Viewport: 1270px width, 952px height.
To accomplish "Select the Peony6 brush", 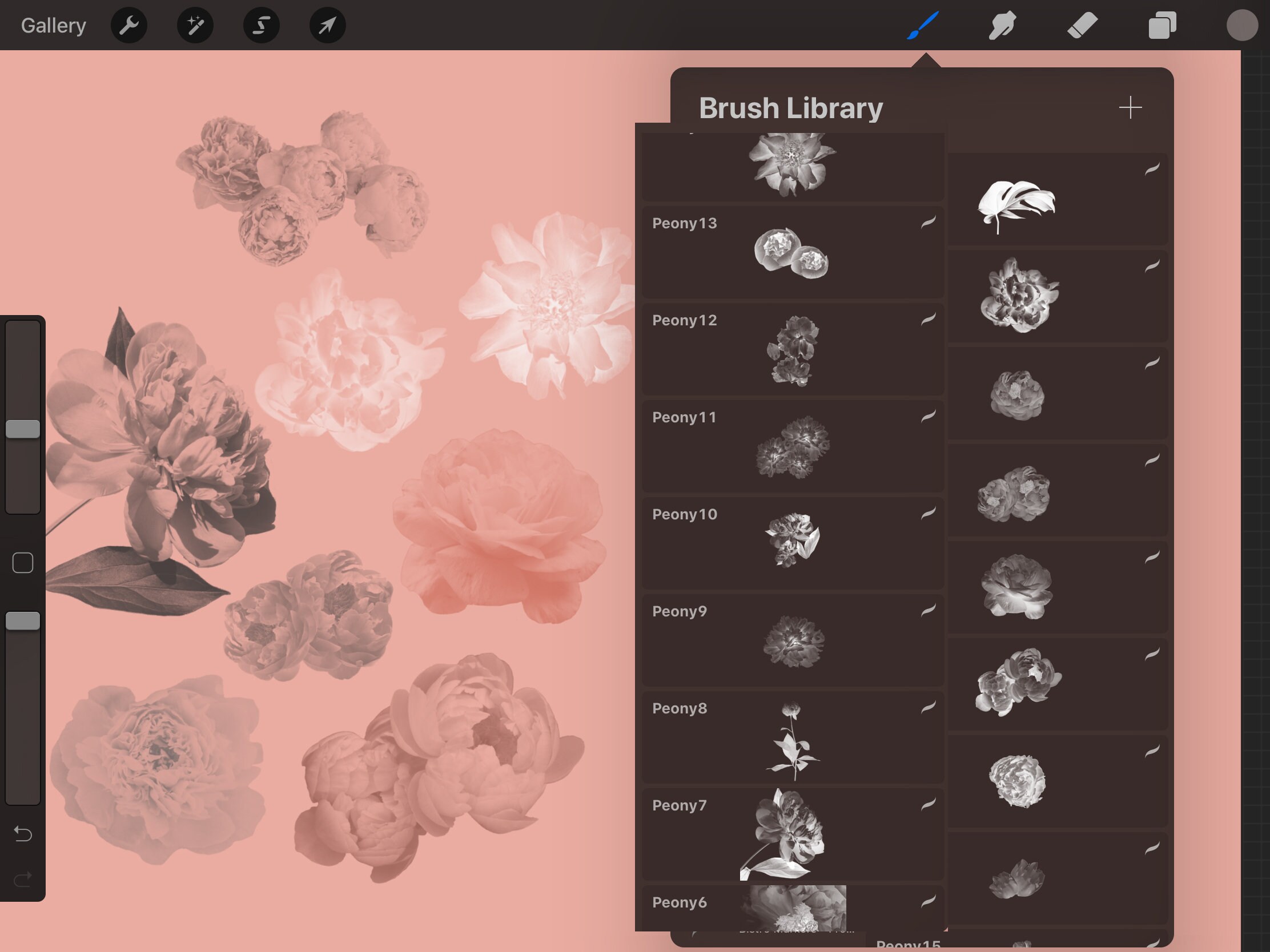I will click(793, 908).
